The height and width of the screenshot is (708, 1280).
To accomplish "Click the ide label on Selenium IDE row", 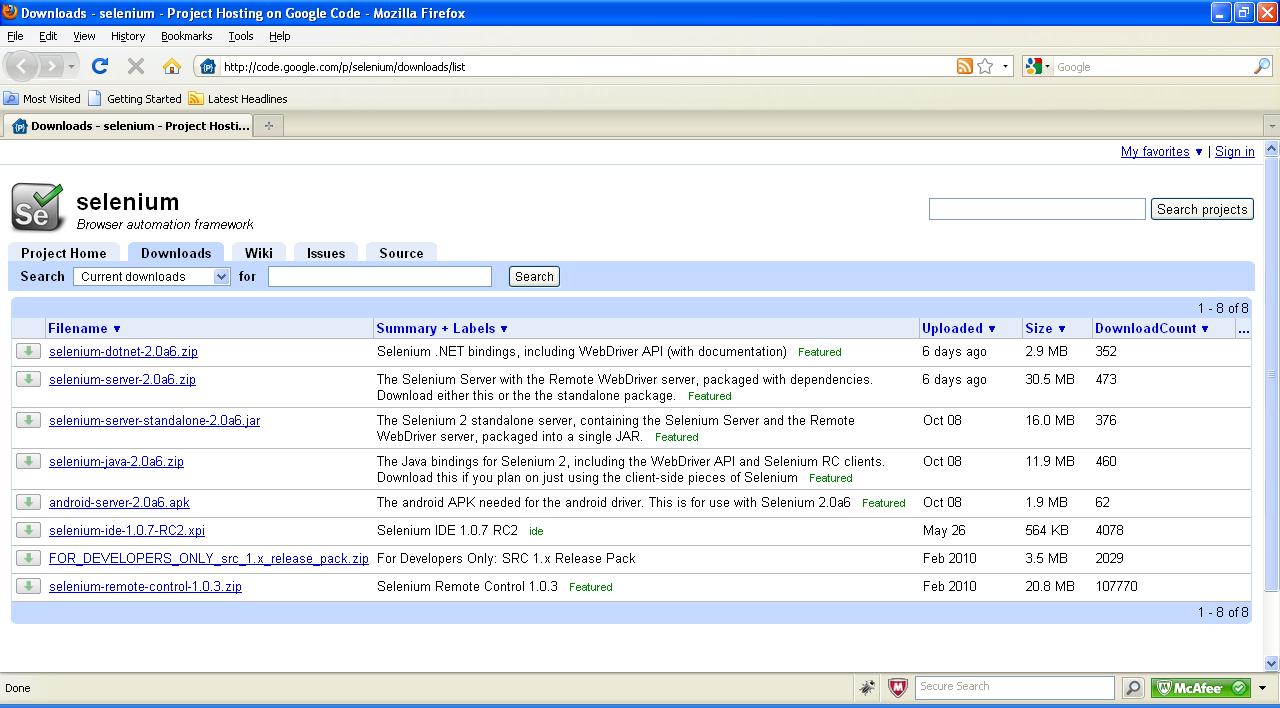I will (x=536, y=531).
